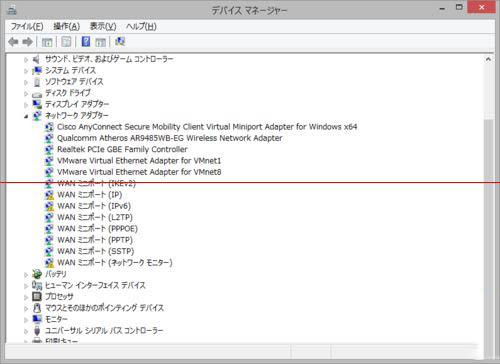Select WAN ミニポート (IP) entry
Viewport: 500px width, 364px height.
tap(90, 195)
